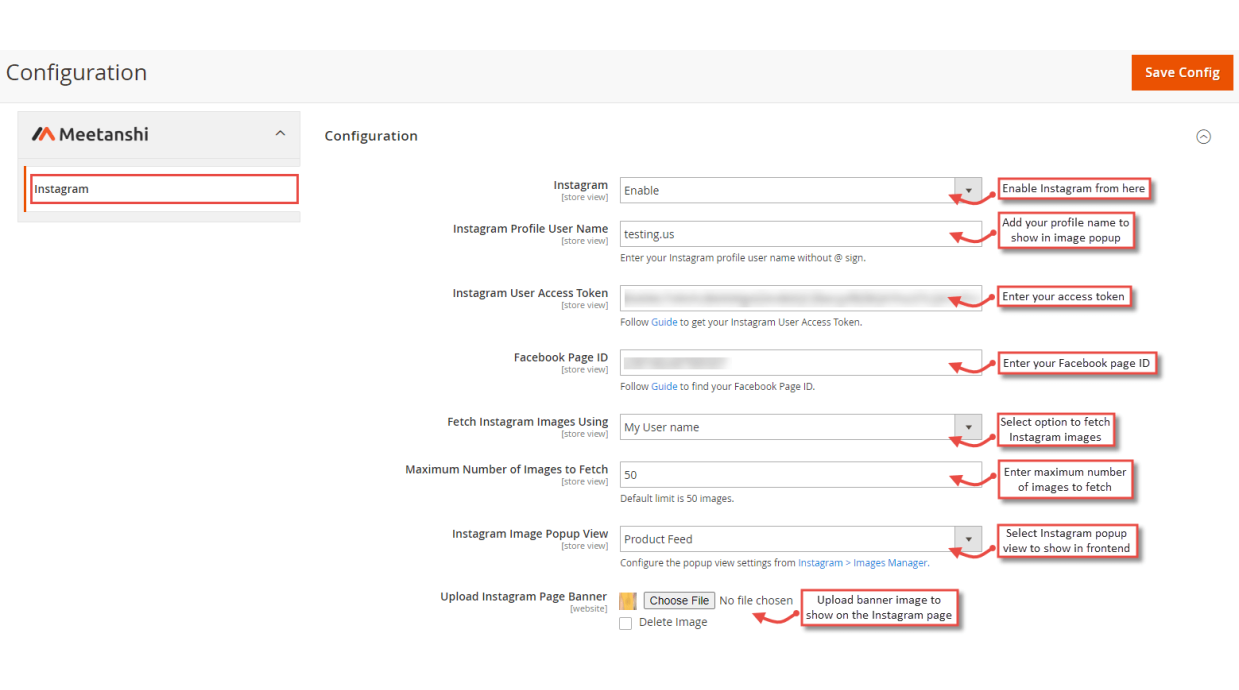Viewport: 1239px width, 690px height.
Task: Select the Instagram sidebar item
Action: [164, 189]
